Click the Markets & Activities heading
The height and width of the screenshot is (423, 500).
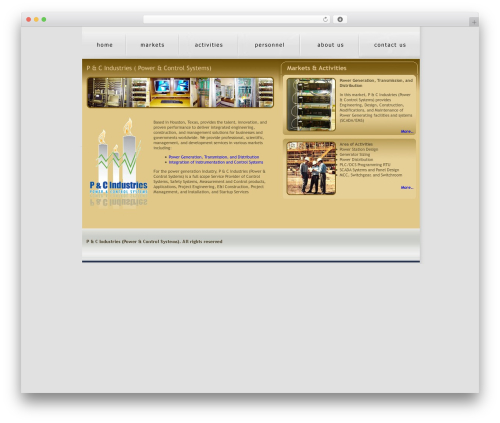pyautogui.click(x=316, y=68)
